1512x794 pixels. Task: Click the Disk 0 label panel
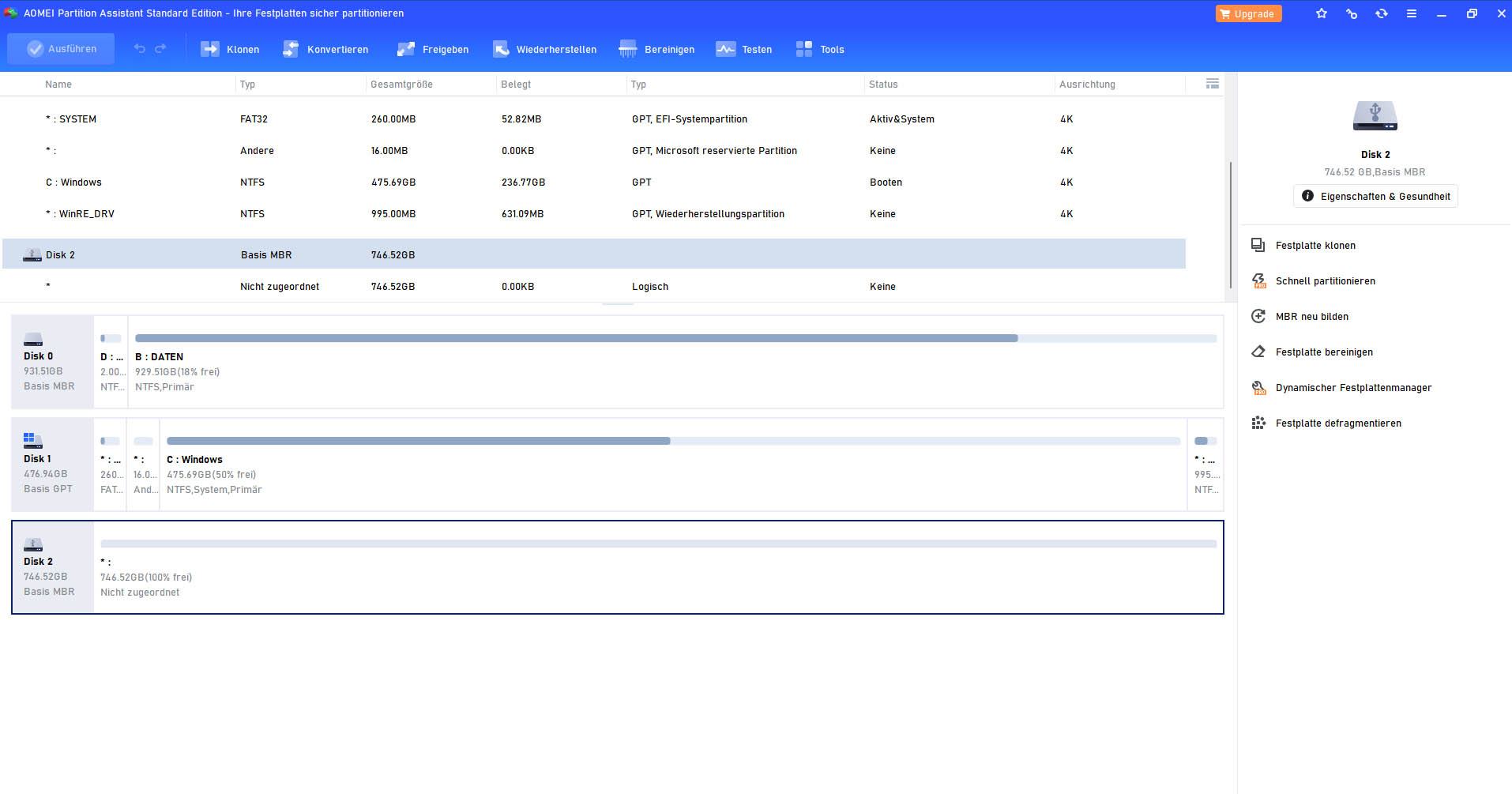pos(53,362)
